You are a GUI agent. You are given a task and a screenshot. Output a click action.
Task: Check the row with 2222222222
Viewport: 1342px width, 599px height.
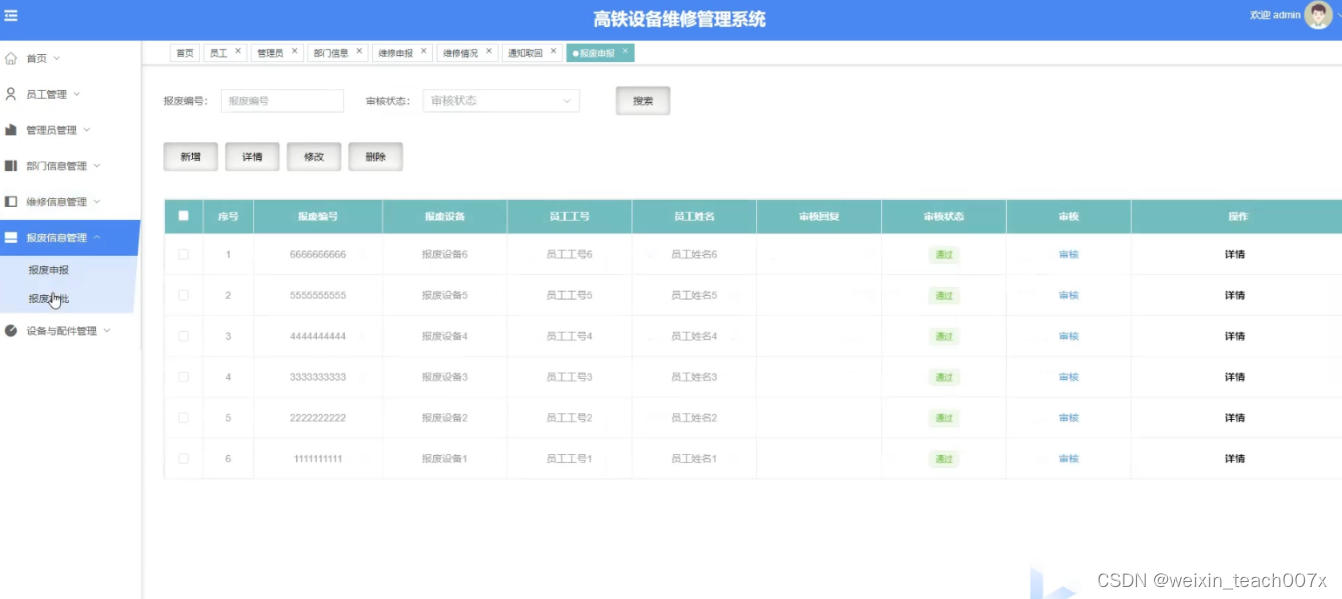(183, 418)
